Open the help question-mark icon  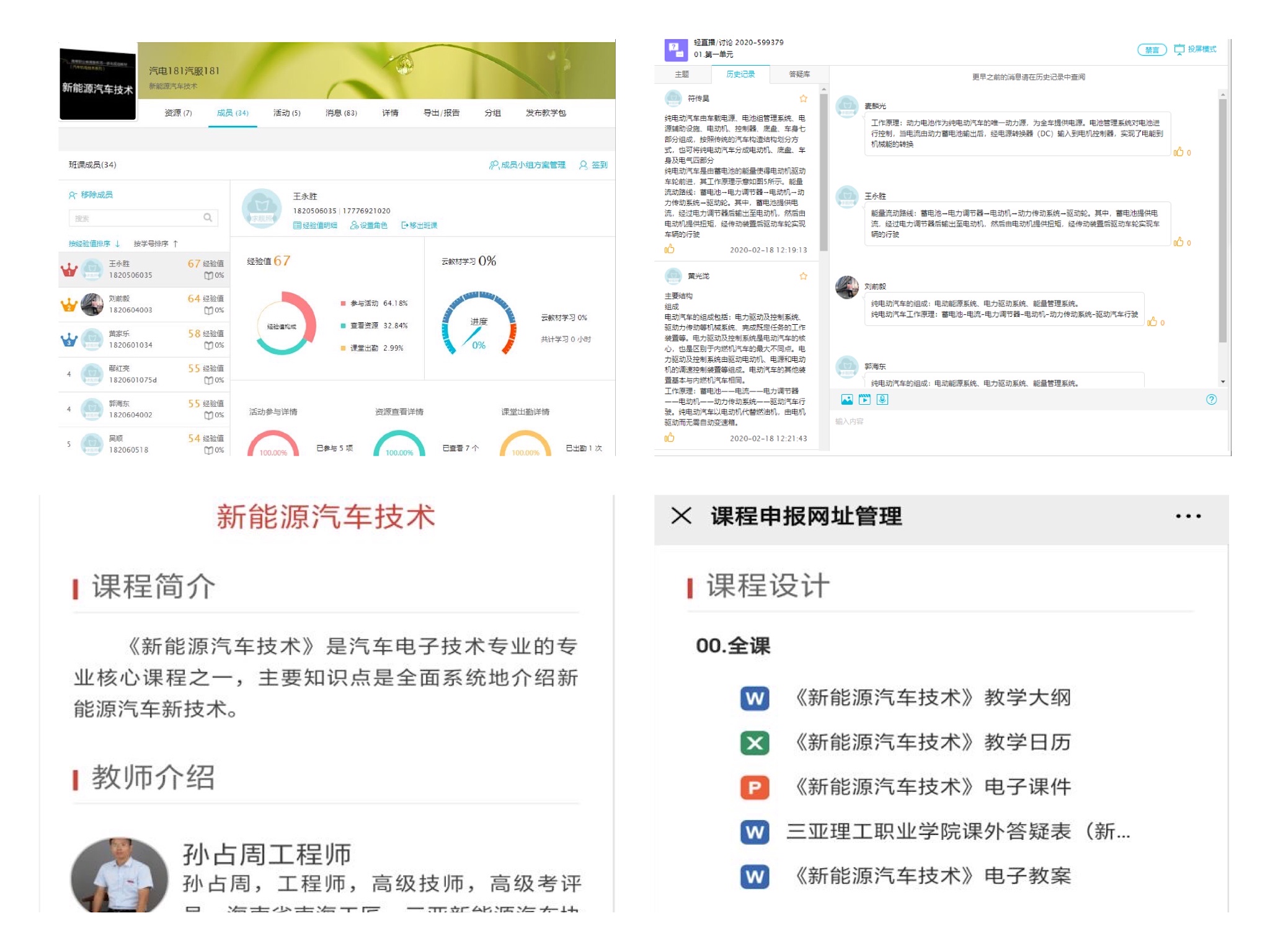[x=1211, y=400]
